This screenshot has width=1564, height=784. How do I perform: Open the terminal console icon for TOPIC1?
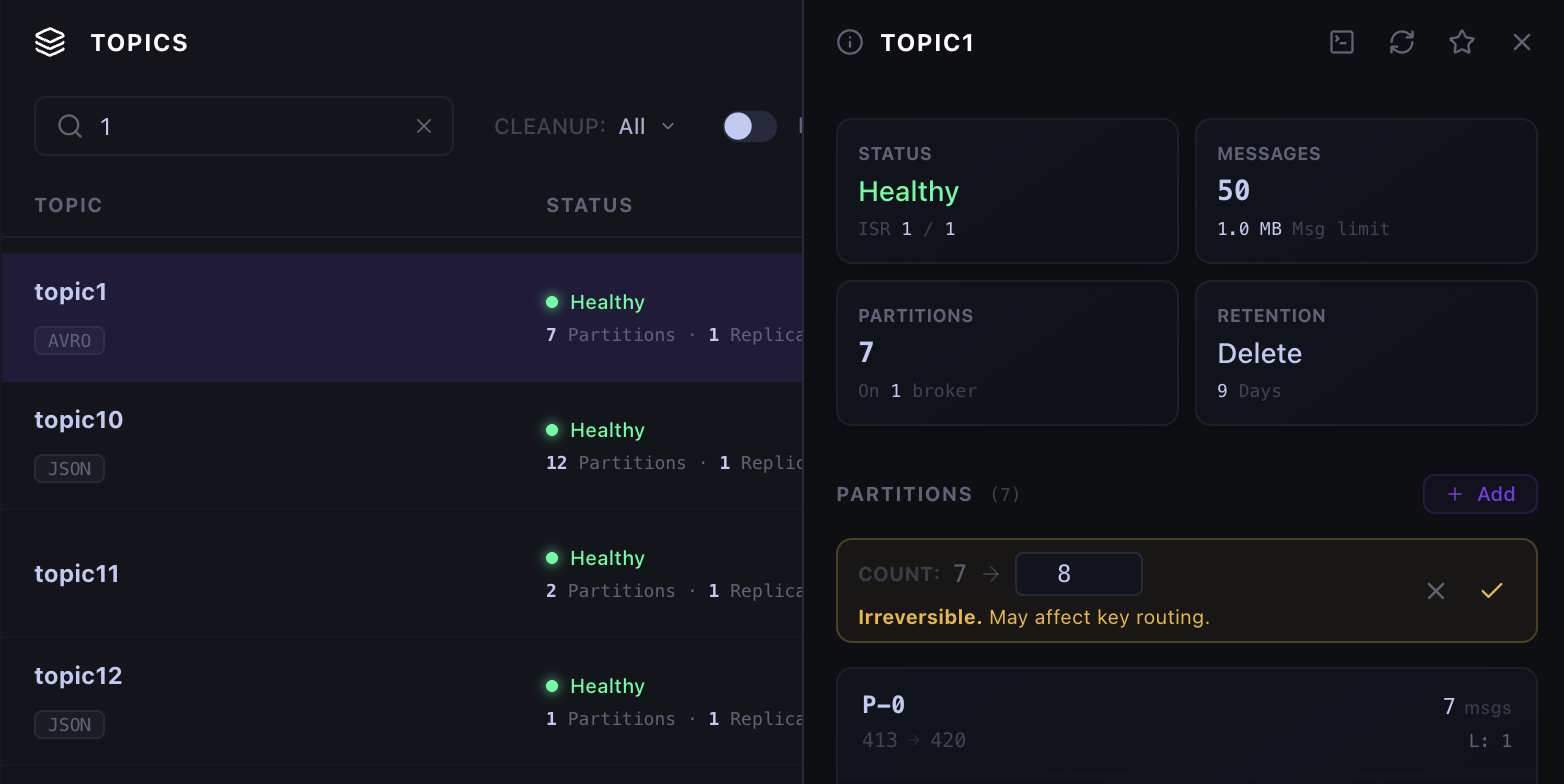coord(1342,42)
